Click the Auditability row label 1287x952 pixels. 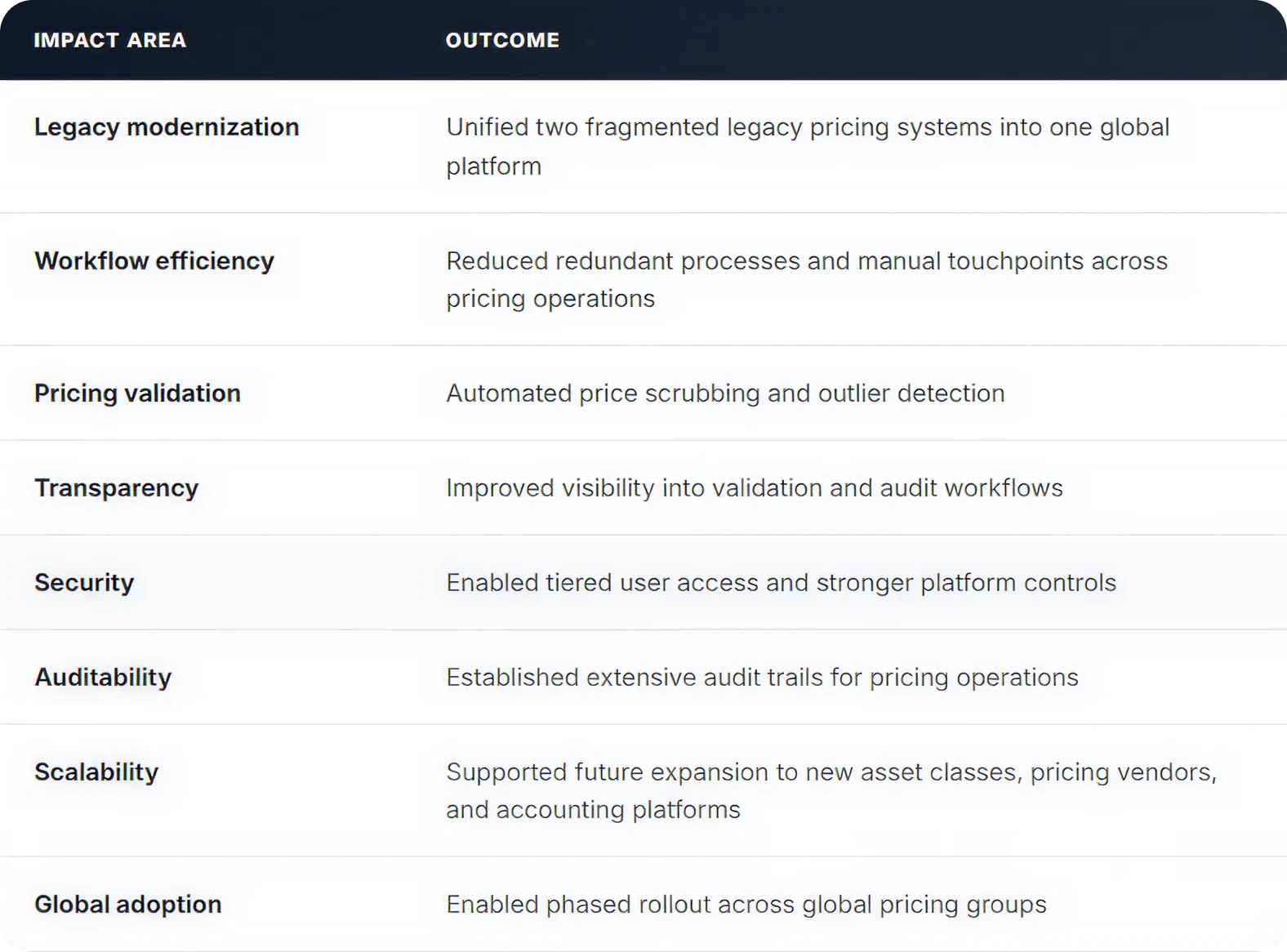pos(103,678)
